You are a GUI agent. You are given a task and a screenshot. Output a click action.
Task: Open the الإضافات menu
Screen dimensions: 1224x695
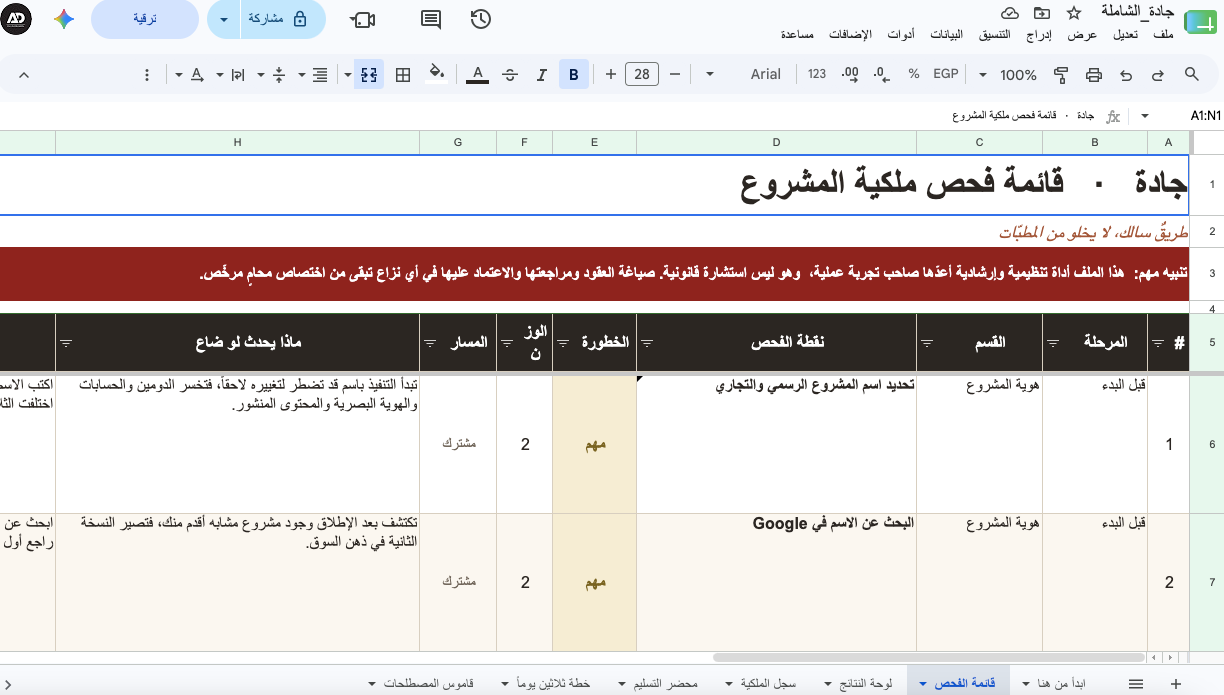coord(851,35)
